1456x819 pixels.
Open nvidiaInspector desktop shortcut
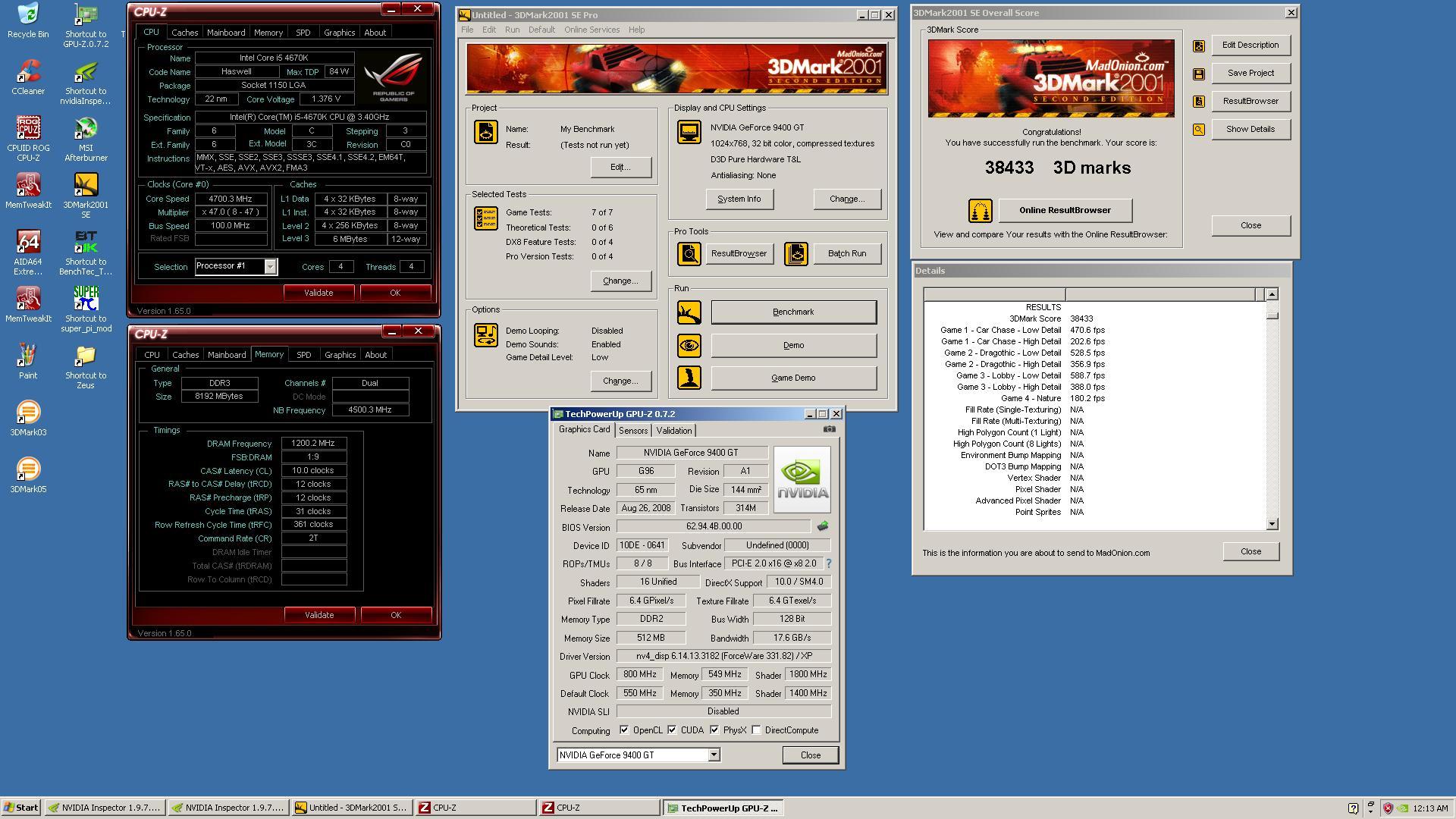(x=86, y=82)
